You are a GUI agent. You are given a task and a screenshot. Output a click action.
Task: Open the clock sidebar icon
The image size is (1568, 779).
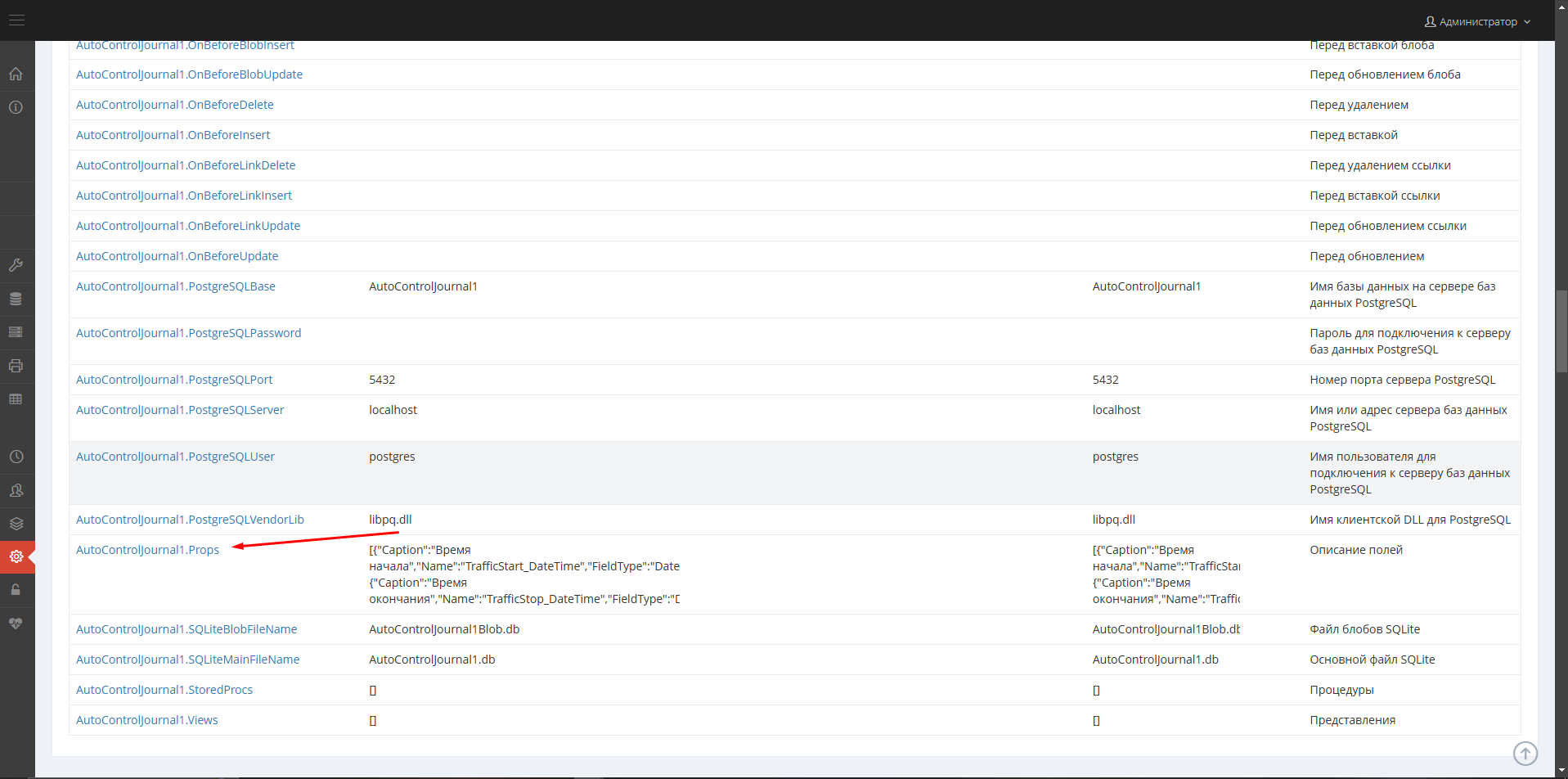point(16,457)
